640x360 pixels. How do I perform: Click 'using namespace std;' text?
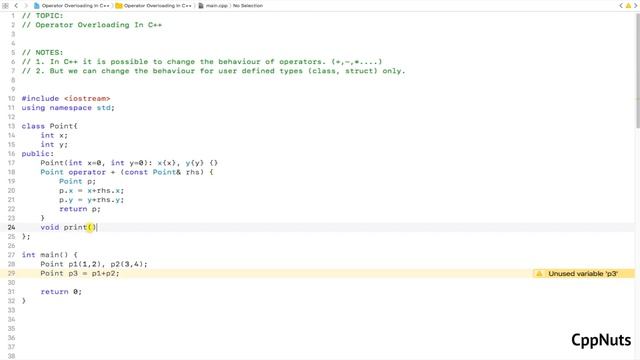(68, 108)
